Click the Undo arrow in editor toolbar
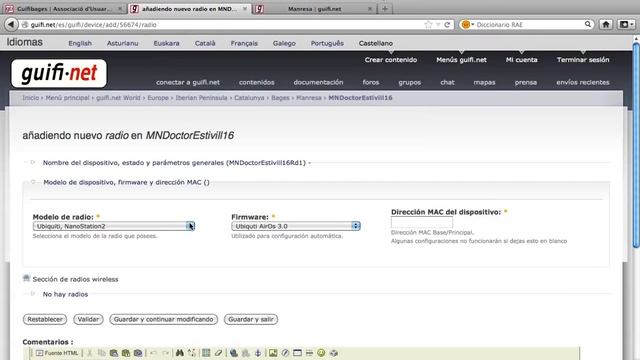640x360 pixels. [153, 353]
